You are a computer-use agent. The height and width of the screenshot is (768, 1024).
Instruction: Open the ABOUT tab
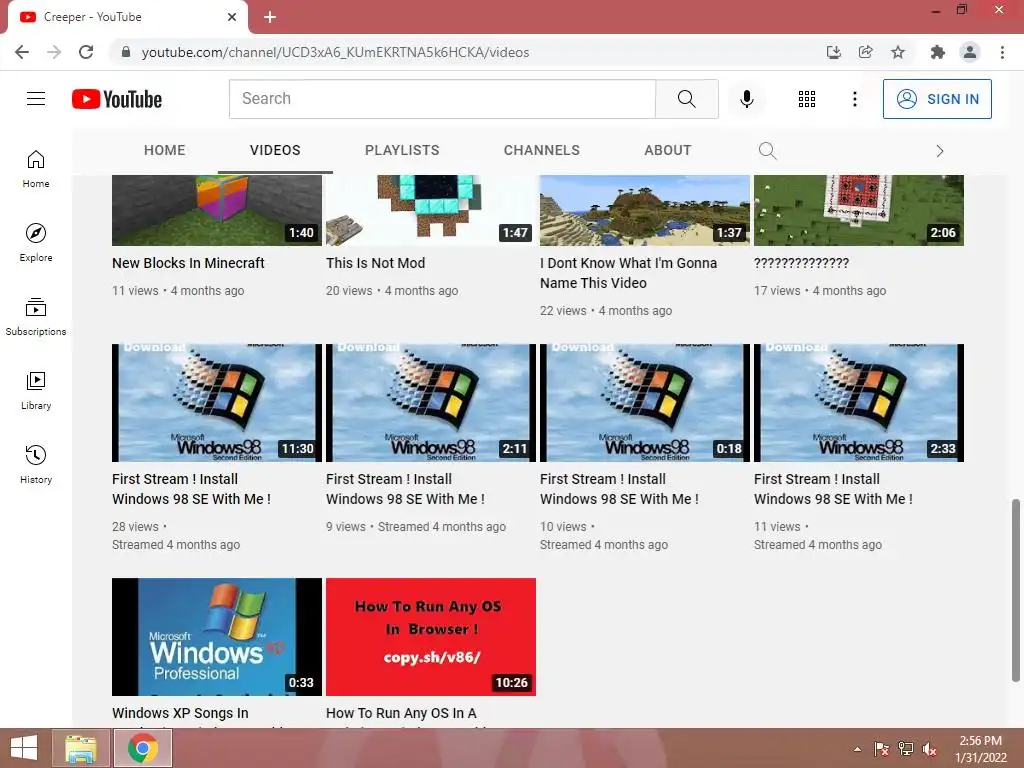click(x=667, y=150)
